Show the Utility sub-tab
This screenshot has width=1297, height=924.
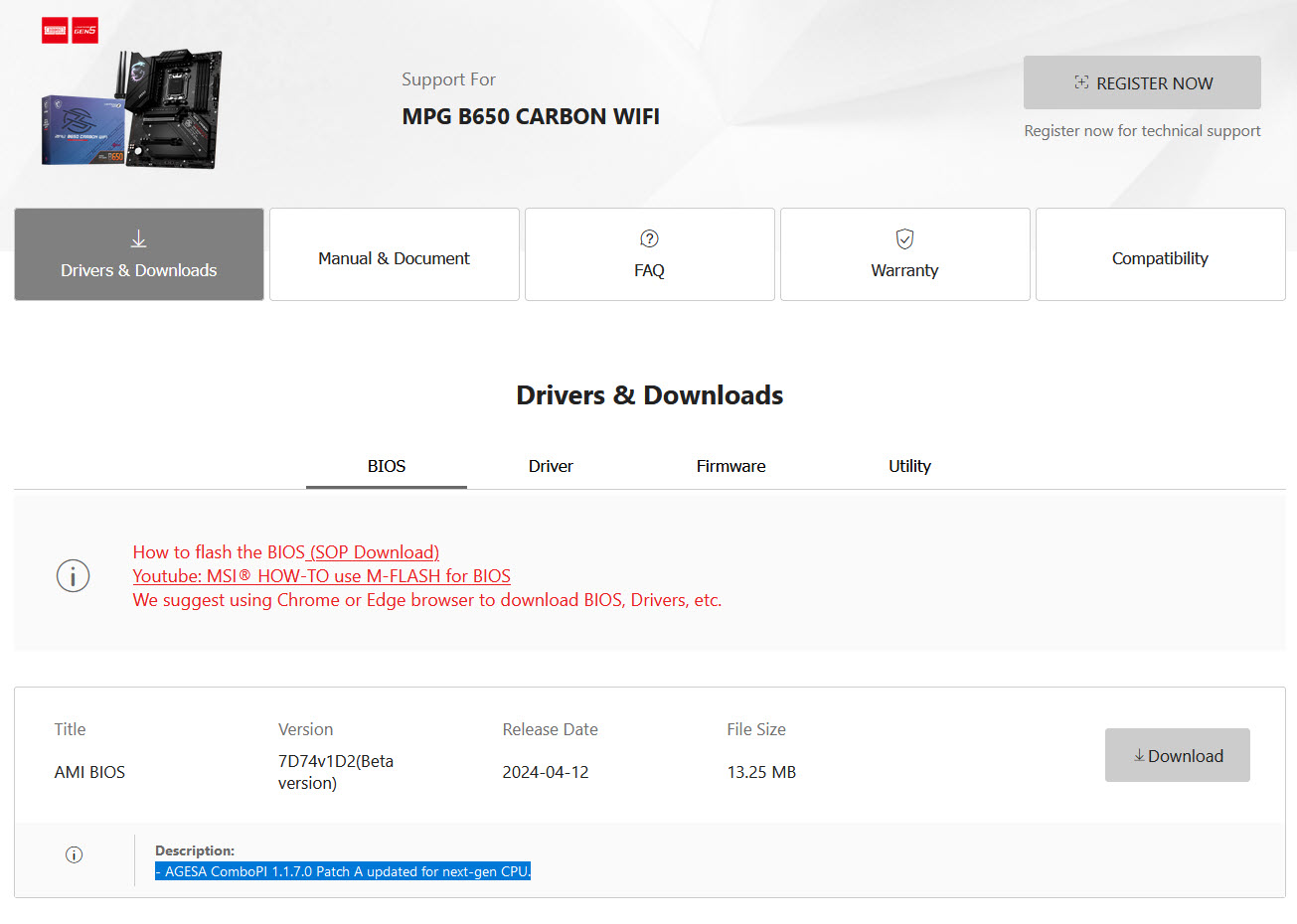click(x=909, y=466)
